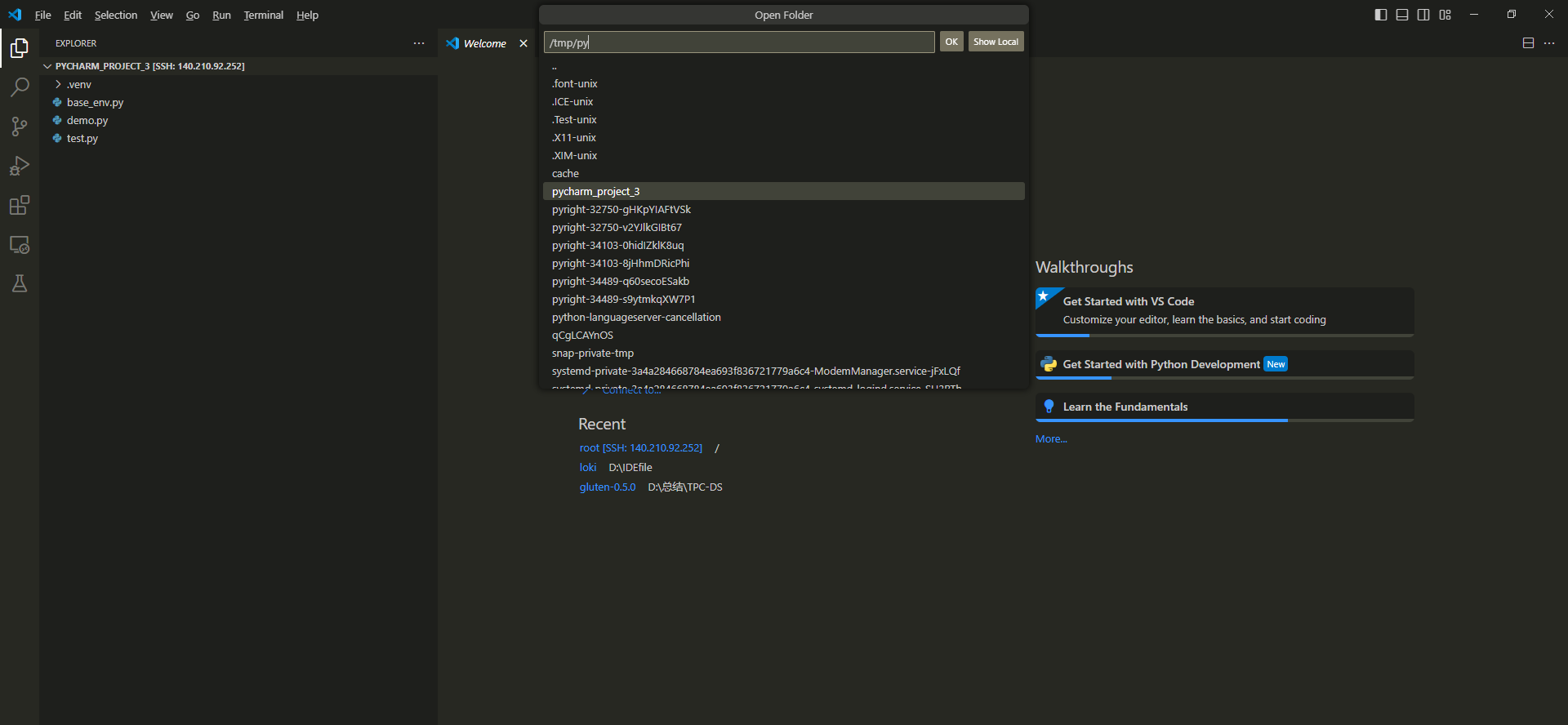Select the cache folder entry
This screenshot has width=1568, height=725.
(784, 173)
